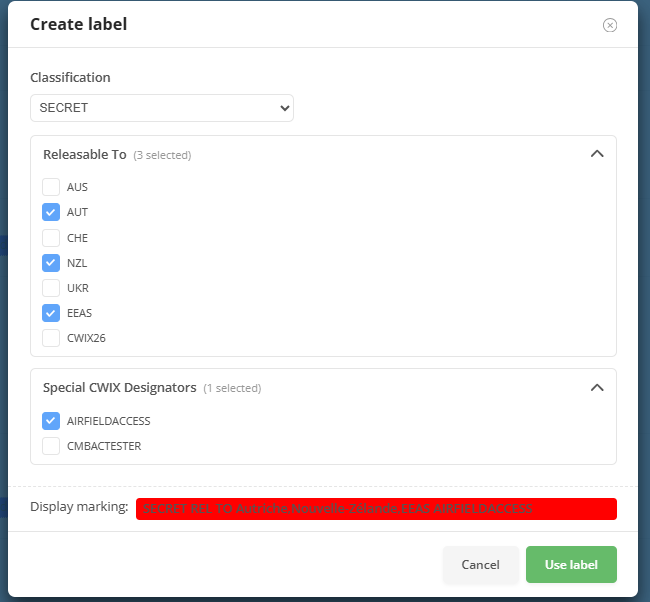Open the Classification SECRET dropdown
The image size is (650, 602).
tap(162, 108)
